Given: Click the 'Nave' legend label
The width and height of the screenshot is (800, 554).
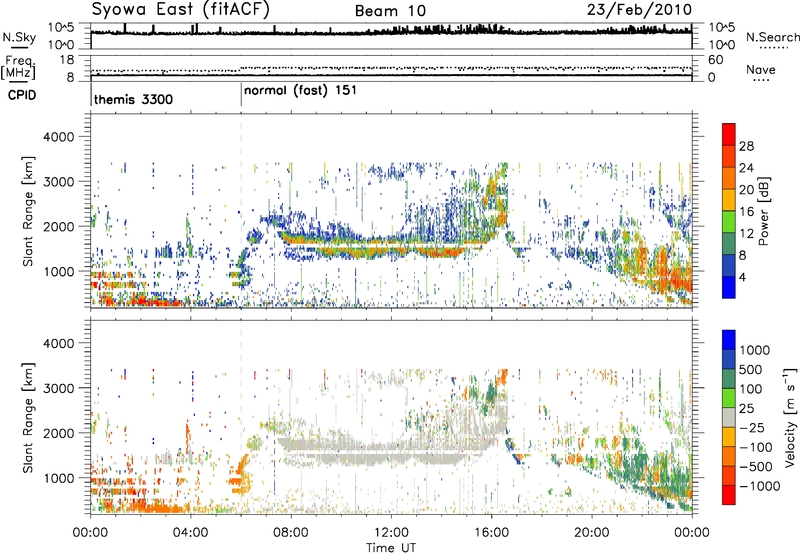Looking at the screenshot, I should click(x=761, y=70).
